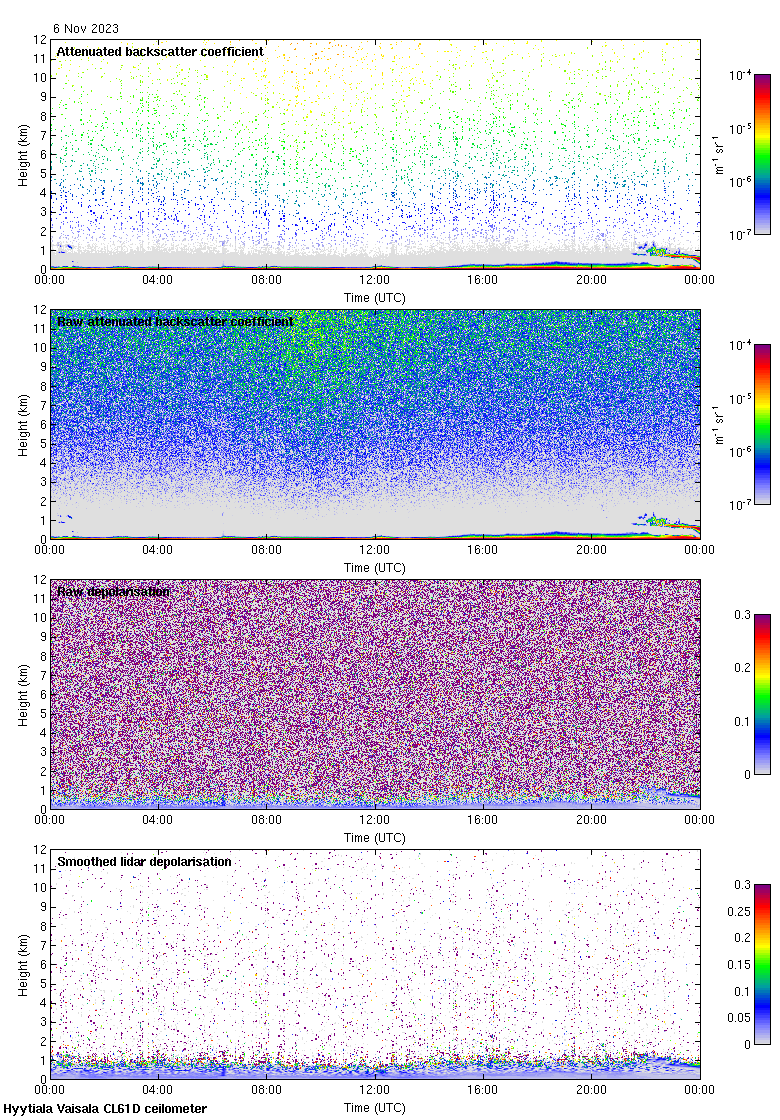Screen dimensions: 780x1120
Task: Click the raw depolarisation colour bar
Action: 763,694
